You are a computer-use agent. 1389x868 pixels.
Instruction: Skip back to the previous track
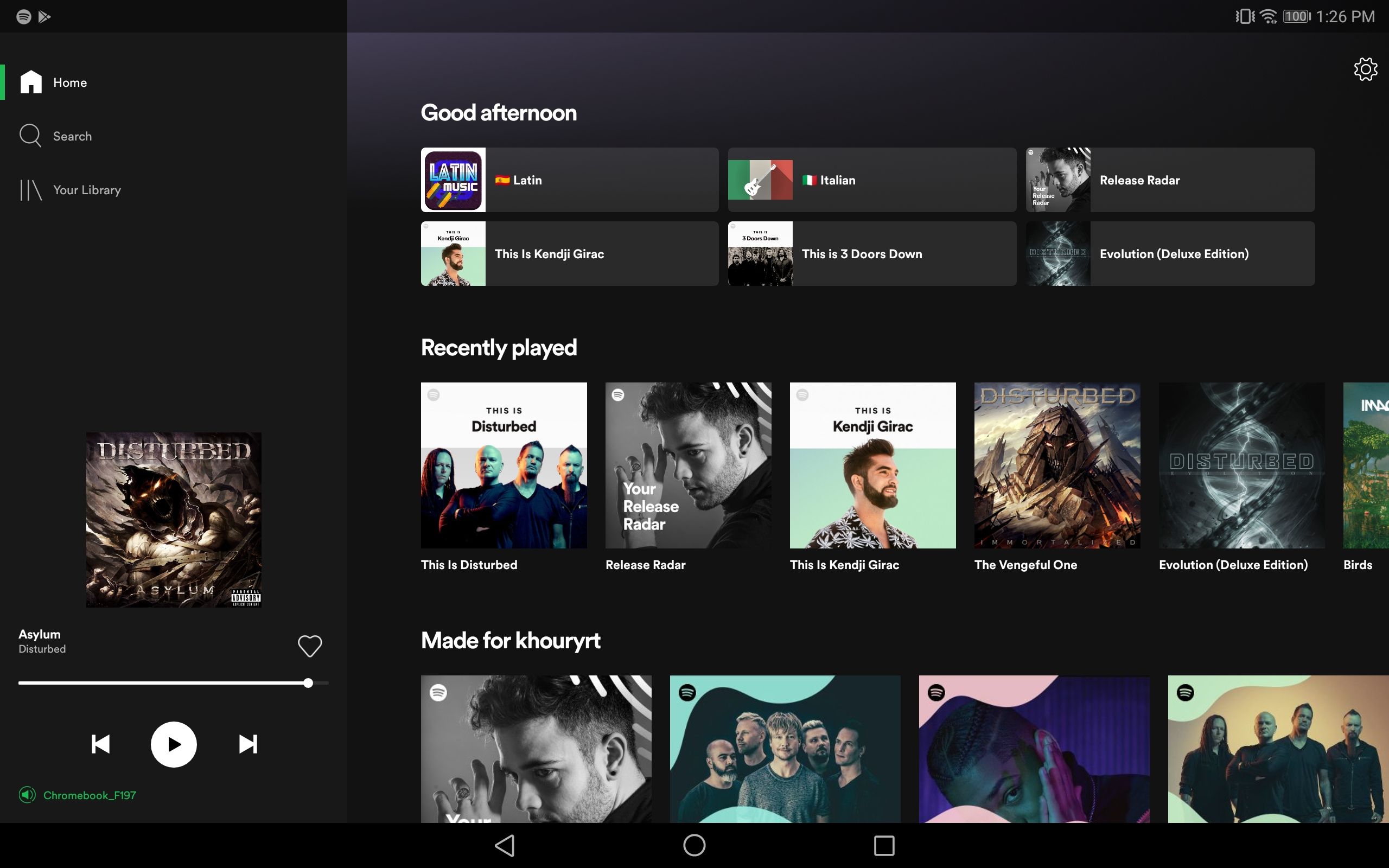[100, 744]
